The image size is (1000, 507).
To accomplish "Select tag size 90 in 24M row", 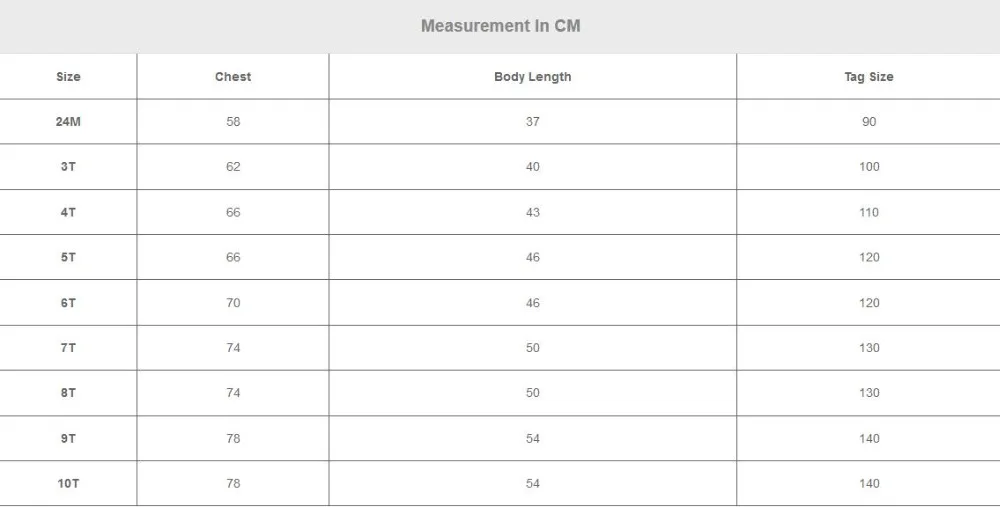I will (x=869, y=122).
